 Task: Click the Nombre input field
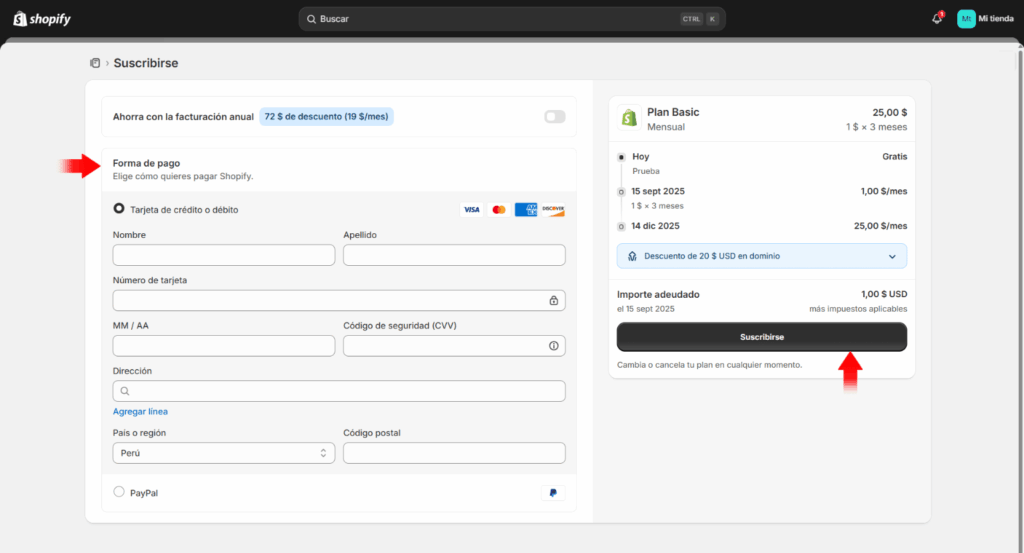(223, 255)
